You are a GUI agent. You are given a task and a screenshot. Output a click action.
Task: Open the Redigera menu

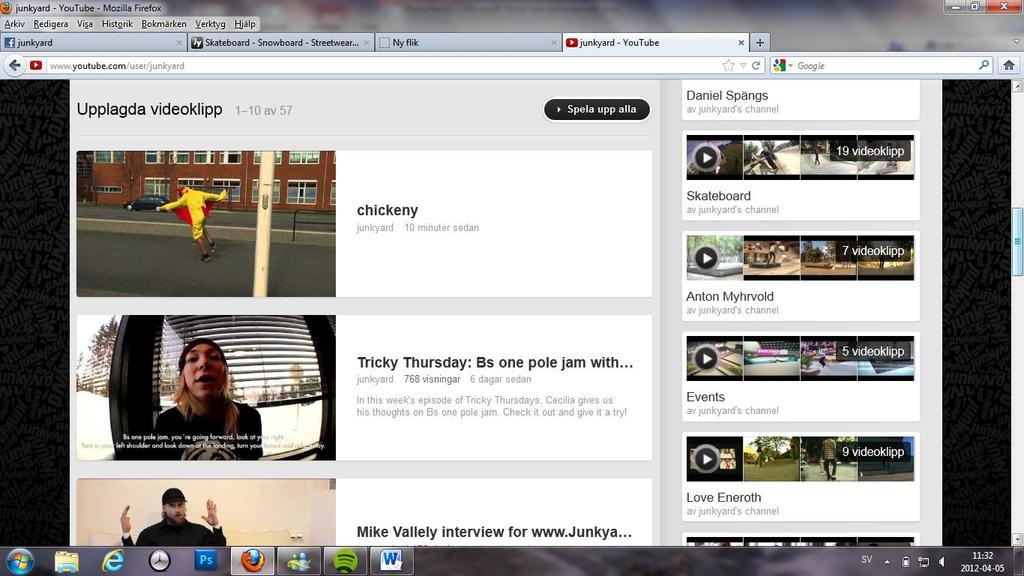50,24
